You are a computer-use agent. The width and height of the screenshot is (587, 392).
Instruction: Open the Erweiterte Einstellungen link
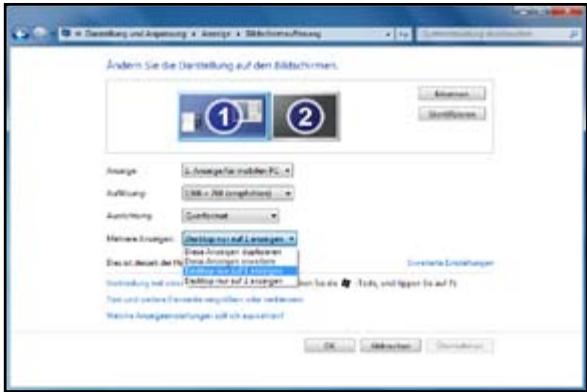(x=450, y=263)
